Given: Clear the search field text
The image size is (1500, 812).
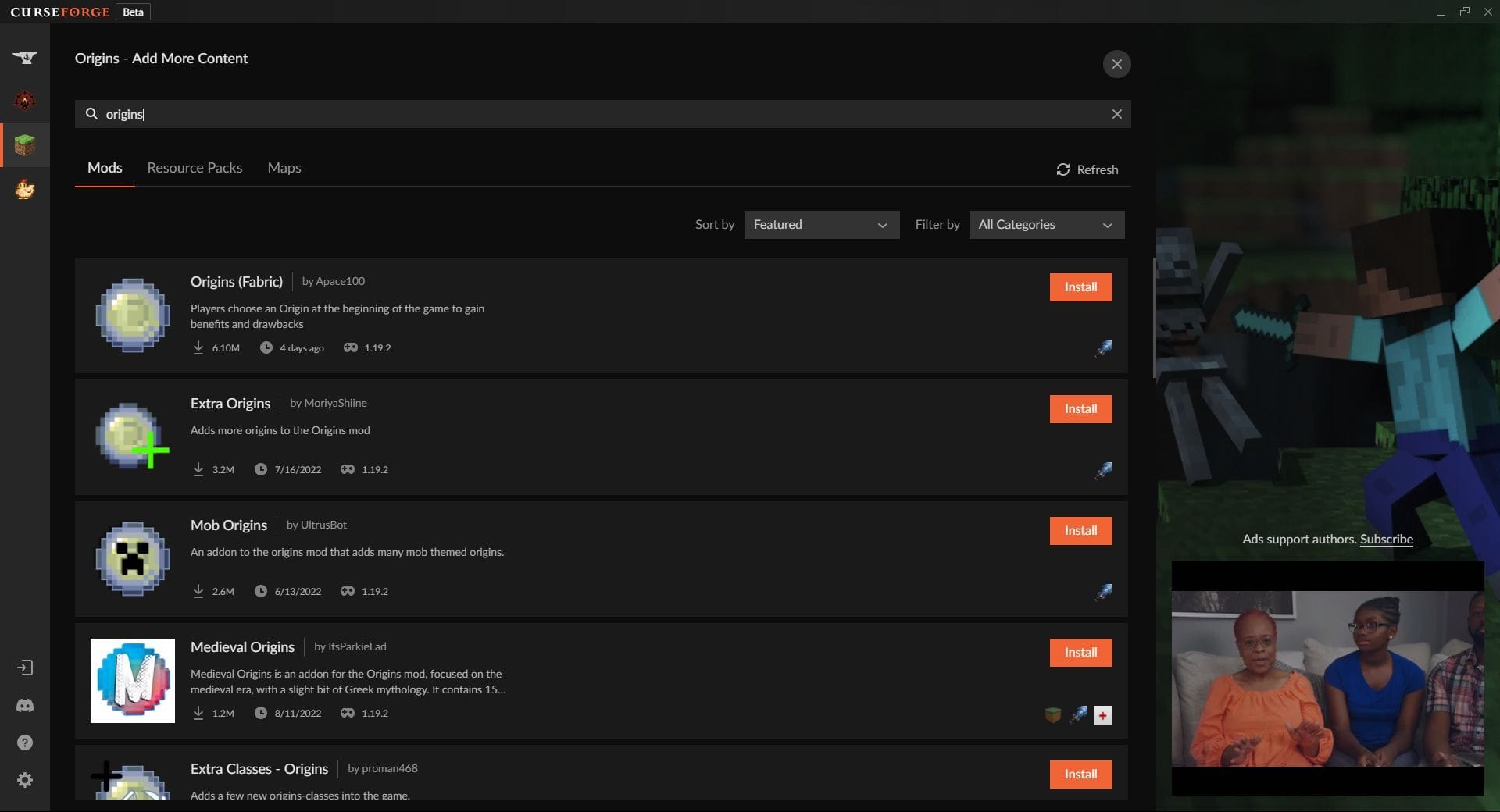Looking at the screenshot, I should (x=1116, y=114).
